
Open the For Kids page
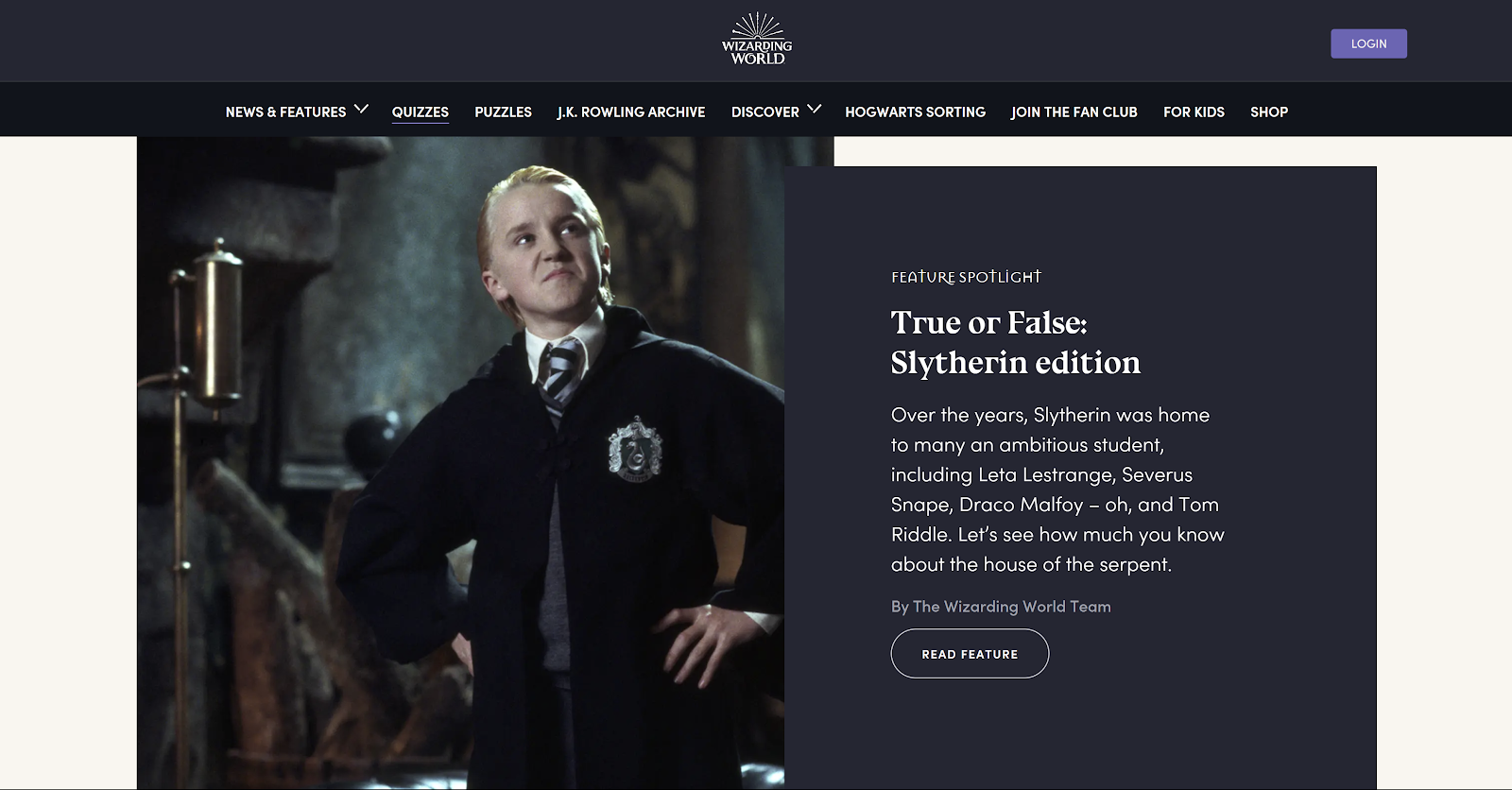click(x=1194, y=112)
